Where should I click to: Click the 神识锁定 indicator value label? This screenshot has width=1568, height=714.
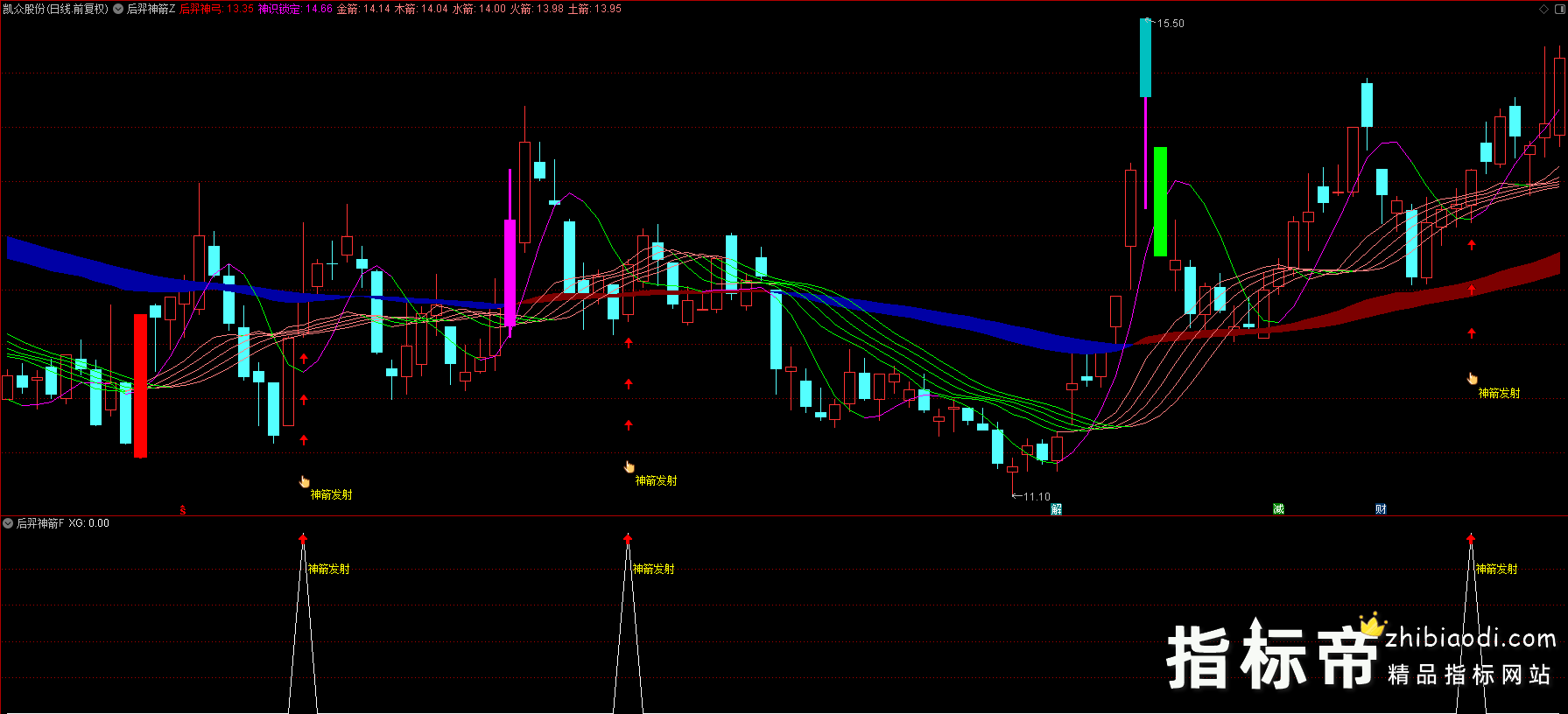point(295,9)
